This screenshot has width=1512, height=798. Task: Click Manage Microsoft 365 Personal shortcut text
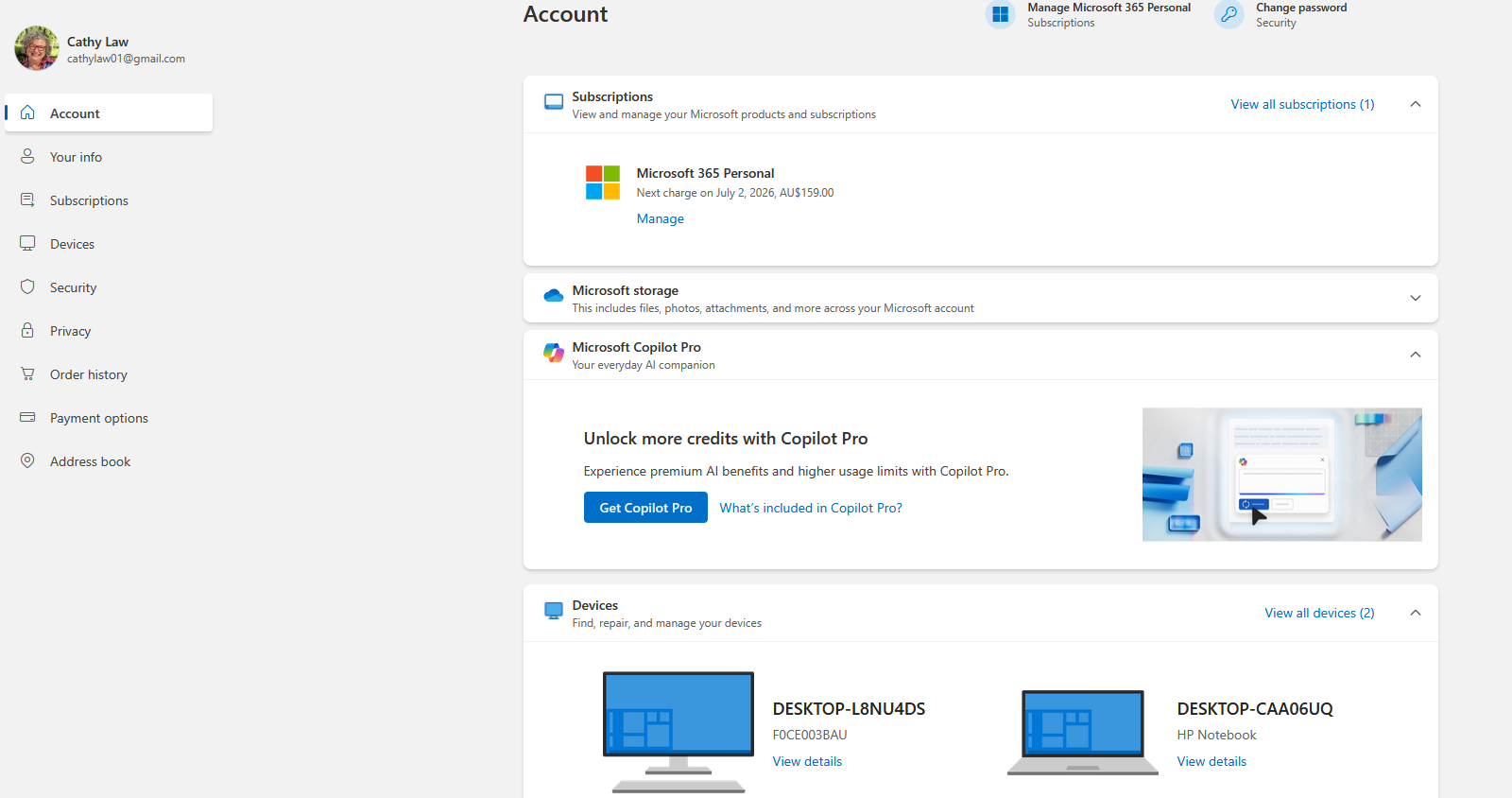coord(1108,8)
